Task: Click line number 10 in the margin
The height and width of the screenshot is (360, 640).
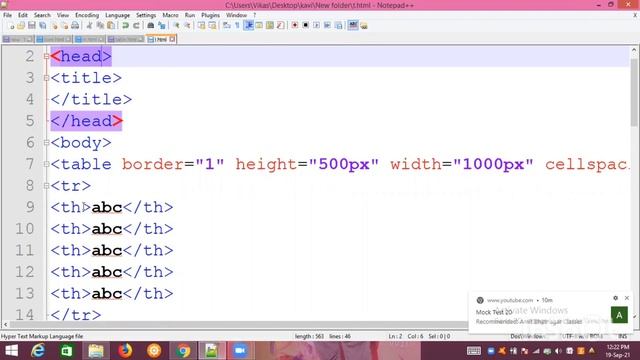Action: (24, 229)
